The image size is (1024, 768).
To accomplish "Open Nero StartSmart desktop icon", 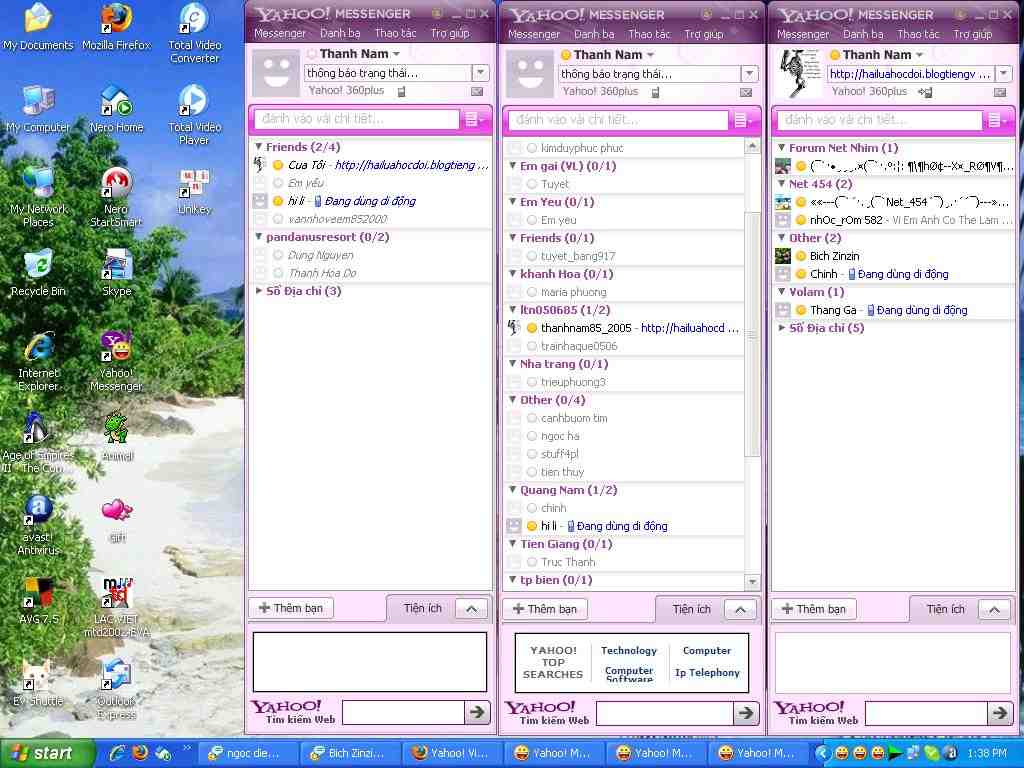I will tap(116, 197).
